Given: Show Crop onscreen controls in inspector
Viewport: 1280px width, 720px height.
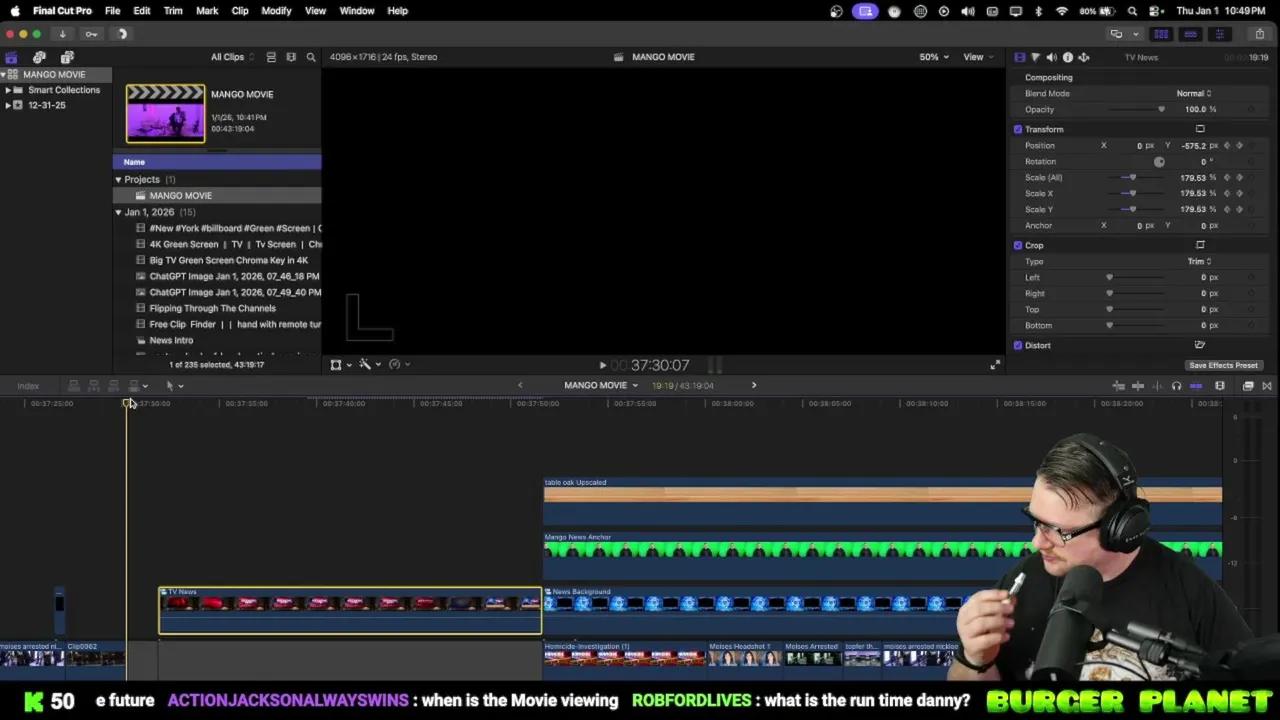Looking at the screenshot, I should [x=1200, y=245].
